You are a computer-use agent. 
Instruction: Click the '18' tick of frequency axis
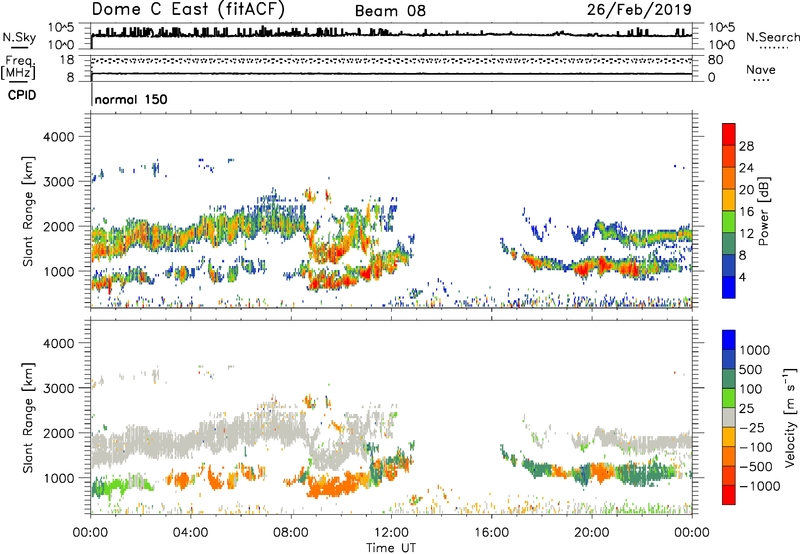tap(67, 60)
